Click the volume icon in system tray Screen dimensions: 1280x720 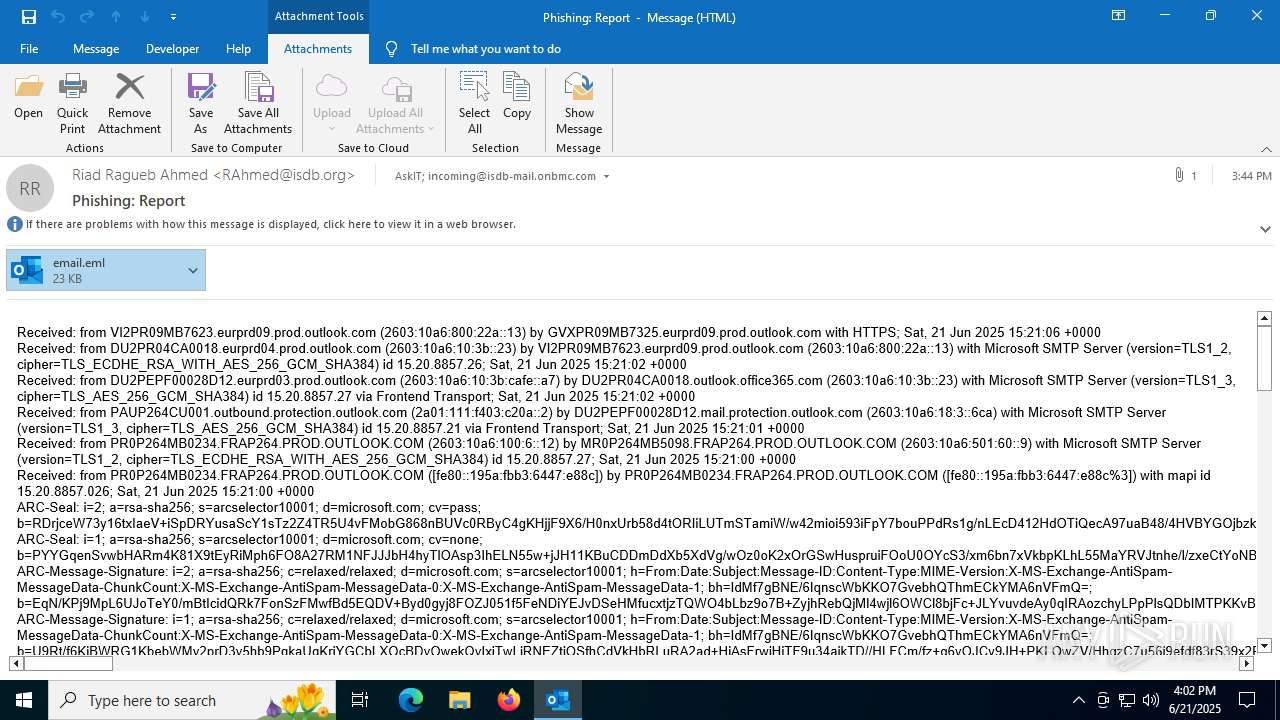1151,700
